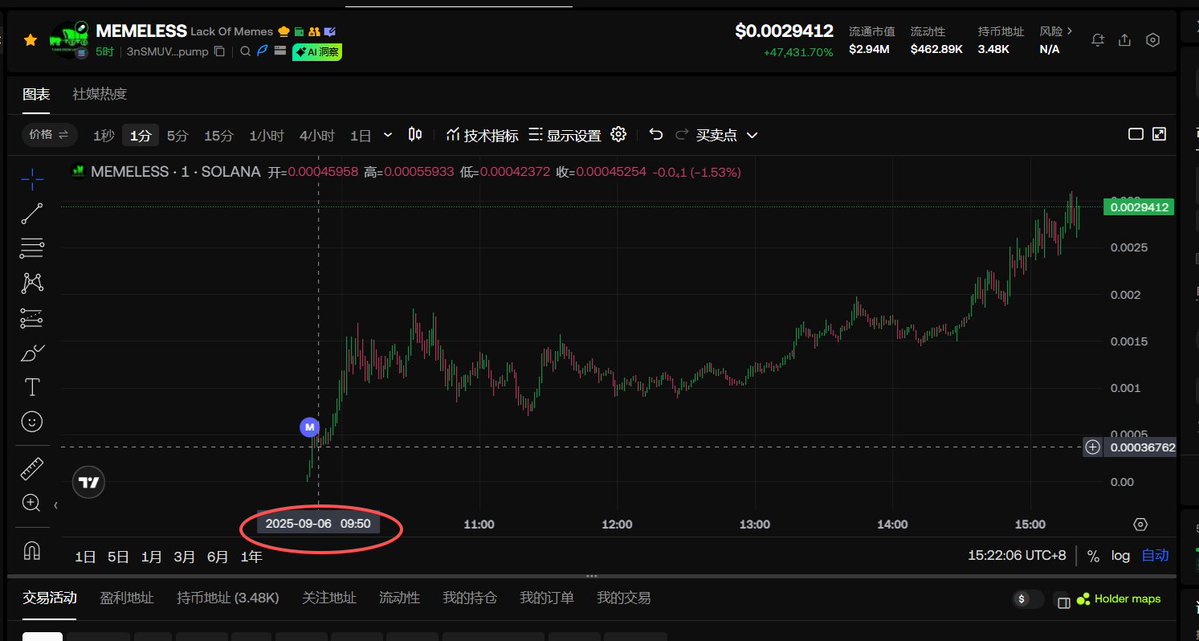Screen dimensions: 1199x641
Task: Open the 交易活动 tab
Action: coord(50,598)
